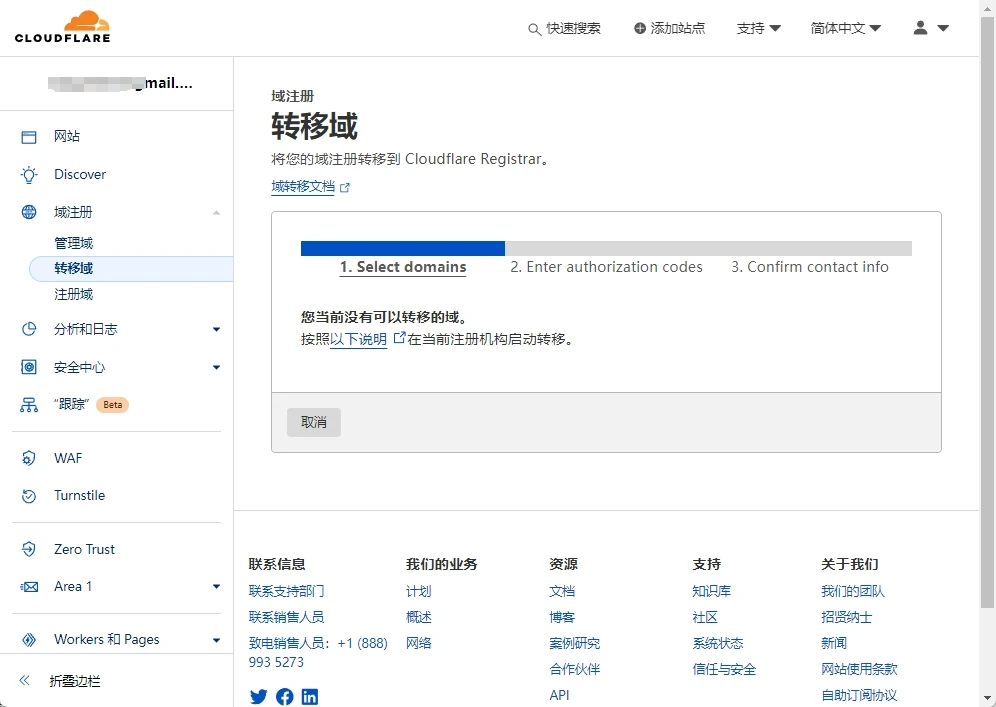Click the Cloudflare logo

[x=62, y=27]
